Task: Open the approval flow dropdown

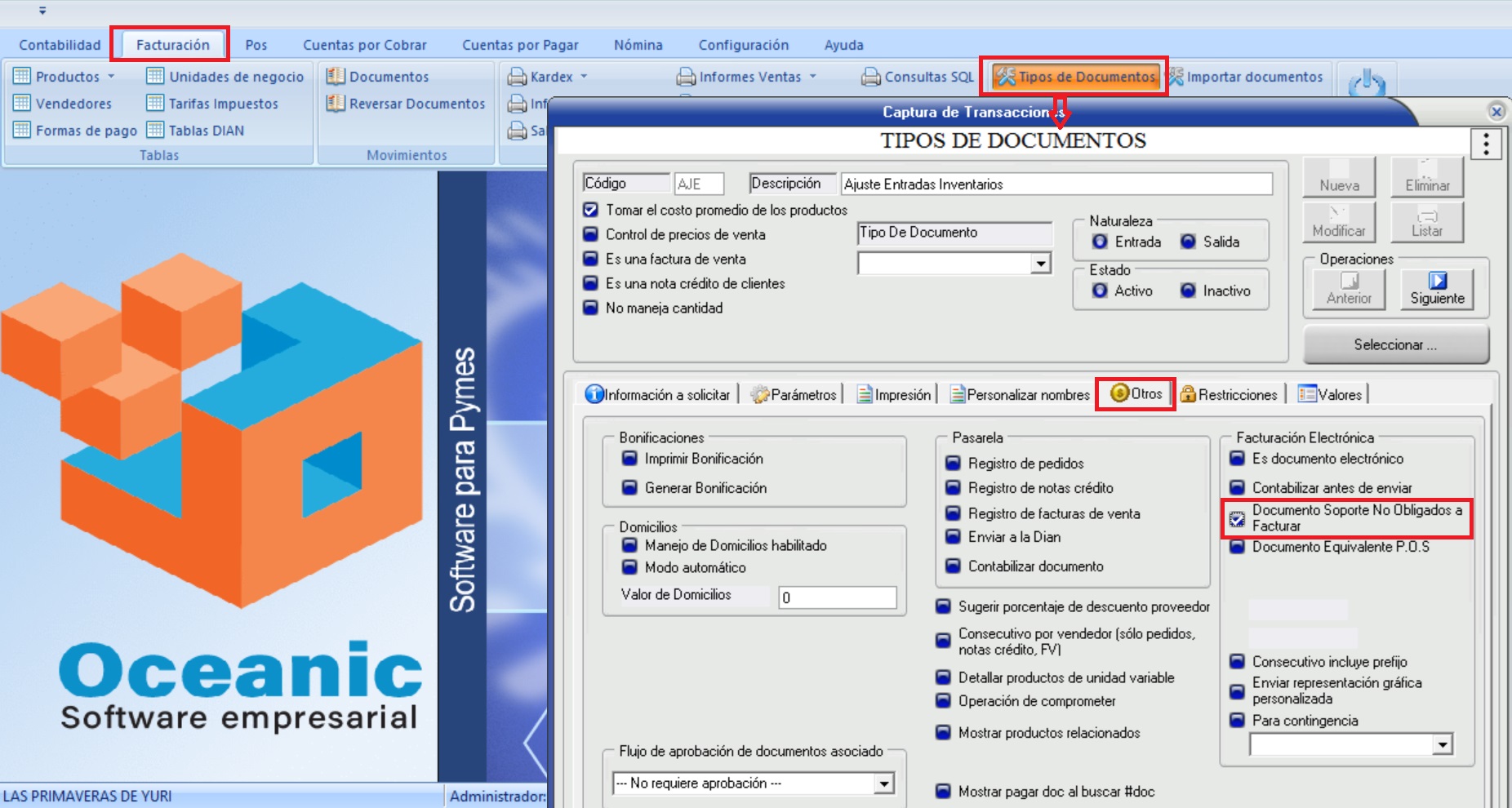Action: coord(883,784)
